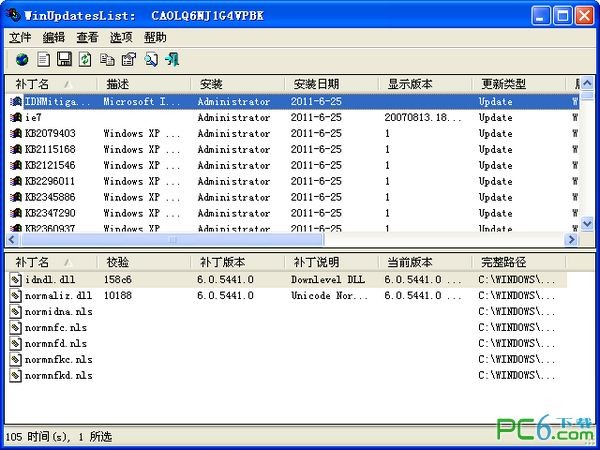Sort lower list by 当前版本 column
600x450 pixels.
(x=425, y=262)
